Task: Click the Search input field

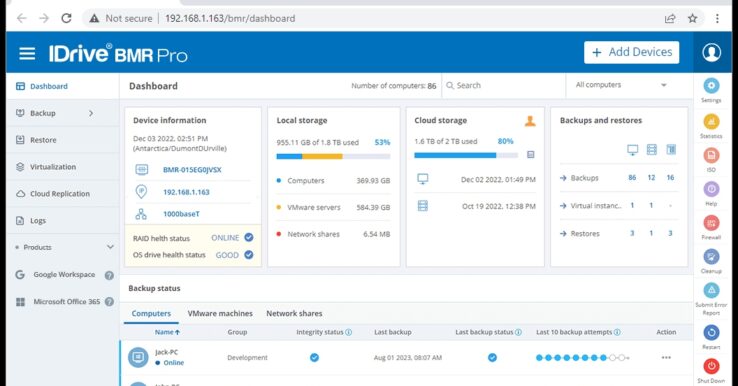Action: pyautogui.click(x=504, y=86)
